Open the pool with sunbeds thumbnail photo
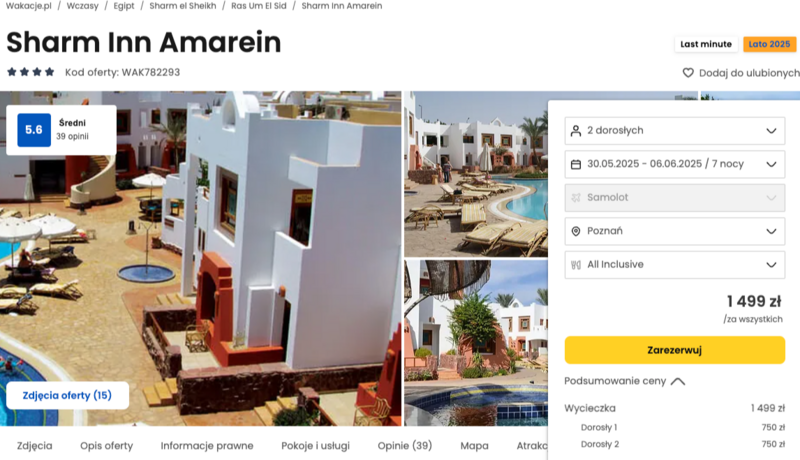This screenshot has width=800, height=460. [x=476, y=174]
